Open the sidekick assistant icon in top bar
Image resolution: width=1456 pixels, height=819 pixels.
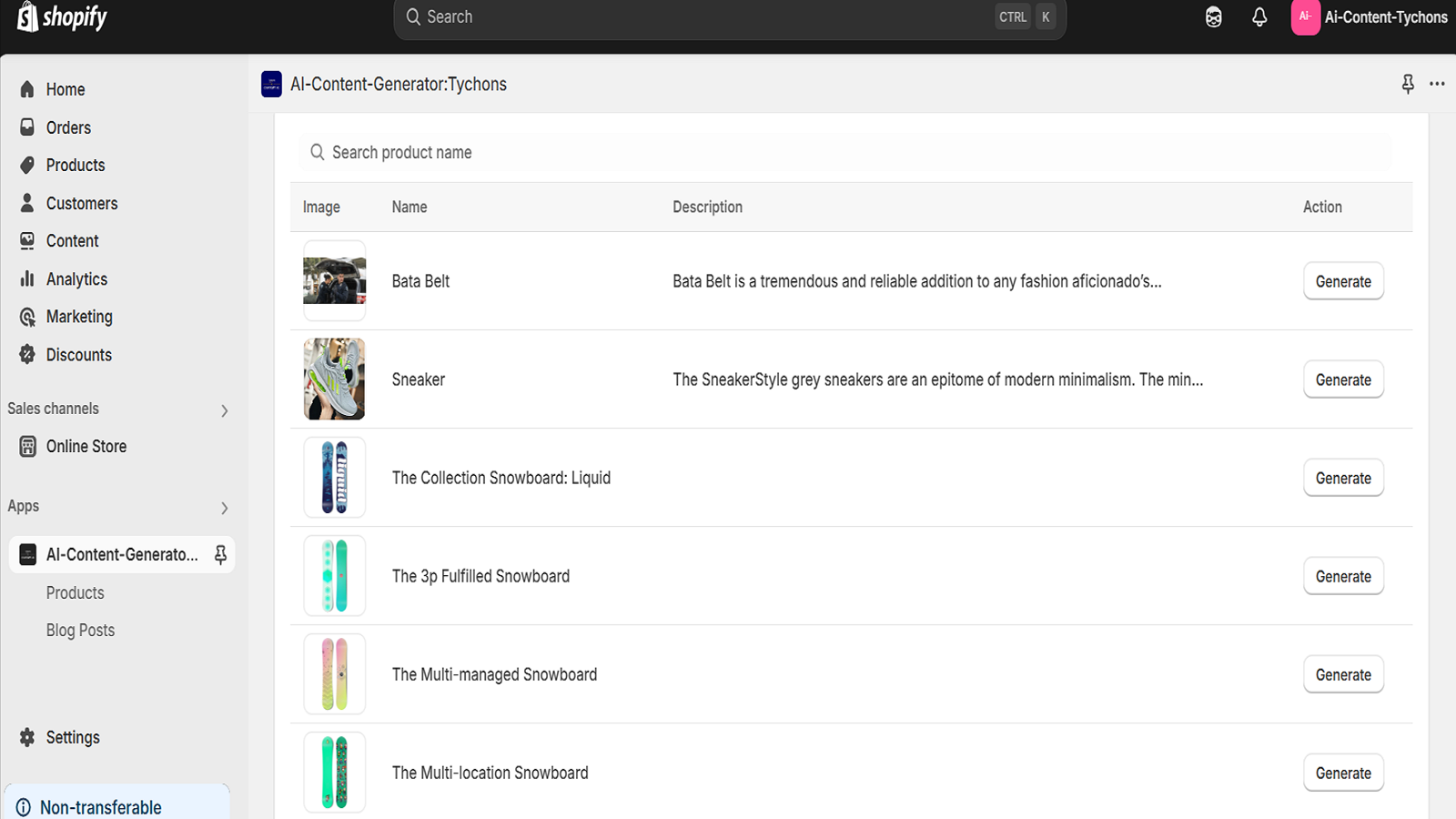(1214, 17)
